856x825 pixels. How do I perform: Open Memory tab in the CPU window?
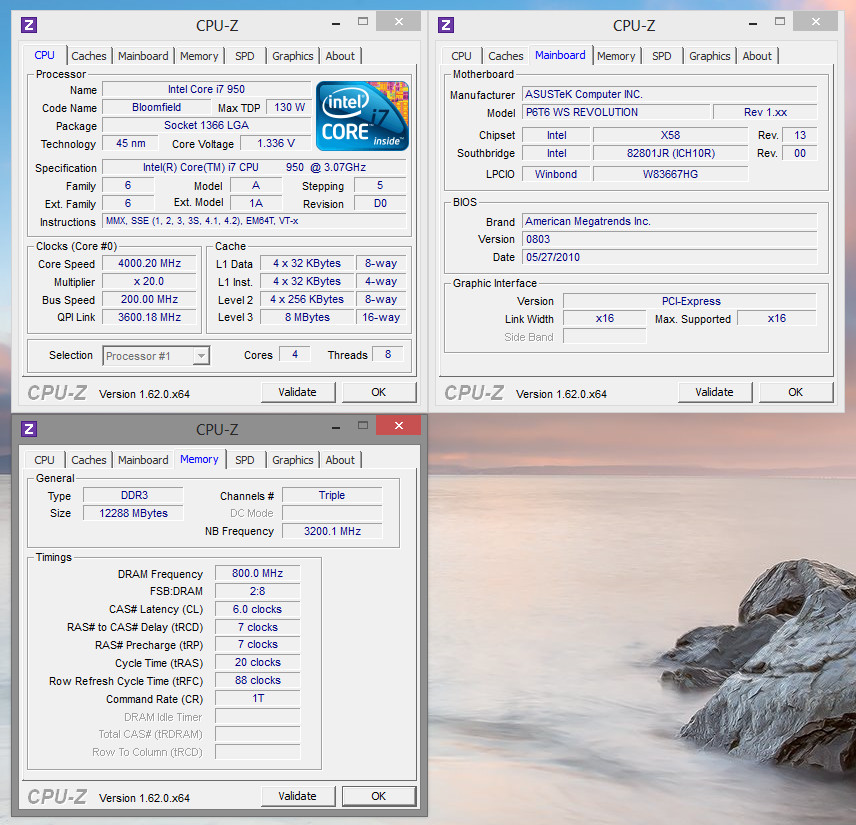199,56
